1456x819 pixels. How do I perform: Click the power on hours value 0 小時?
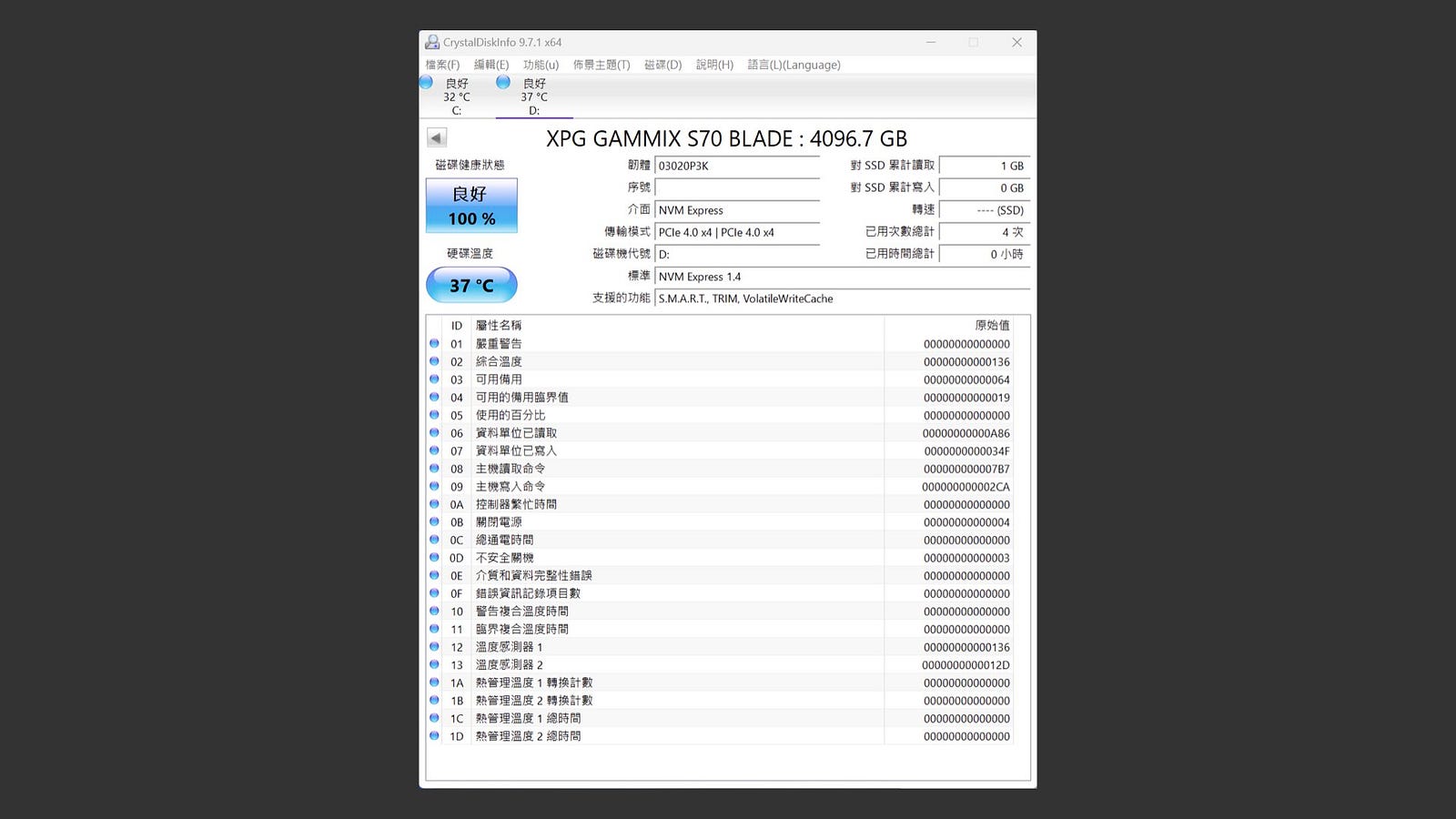tap(985, 254)
